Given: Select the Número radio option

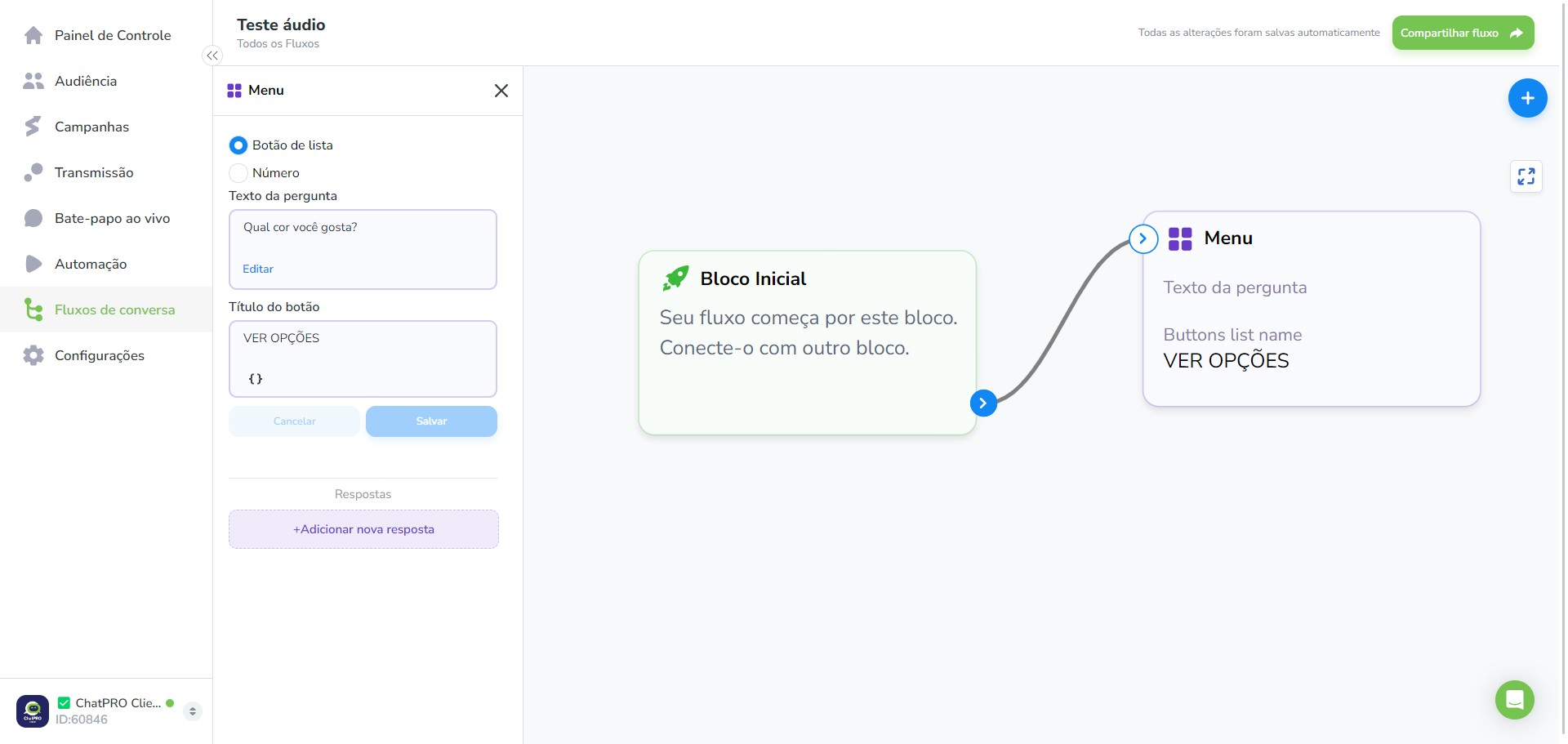Looking at the screenshot, I should click(238, 173).
